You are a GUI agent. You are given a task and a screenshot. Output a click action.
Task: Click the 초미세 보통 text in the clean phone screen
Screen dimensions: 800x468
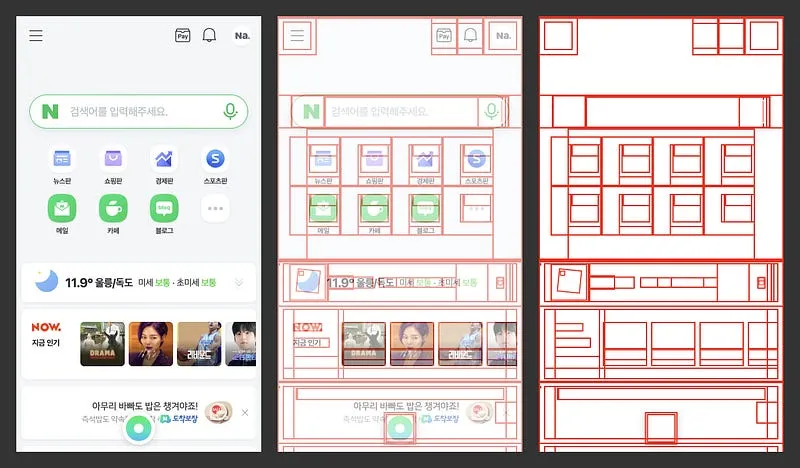click(196, 282)
